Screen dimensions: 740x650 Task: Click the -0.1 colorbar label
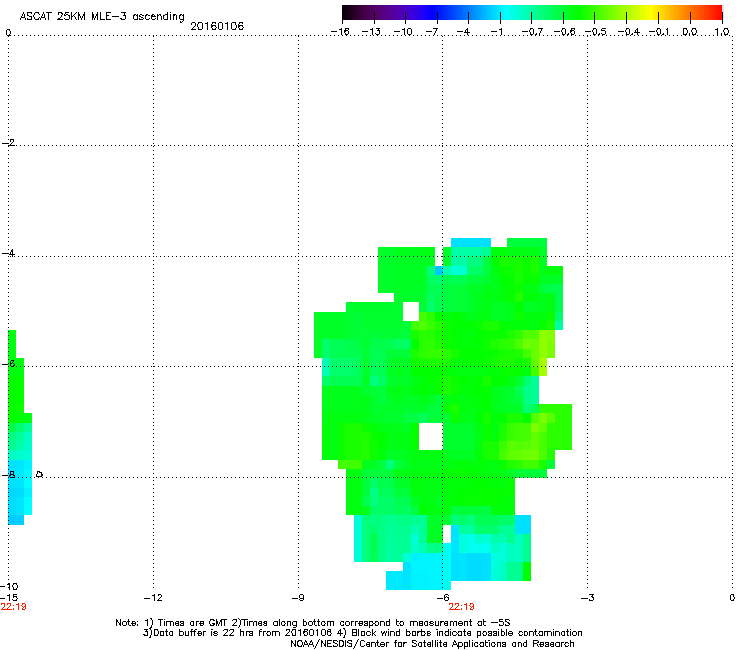[x=659, y=32]
